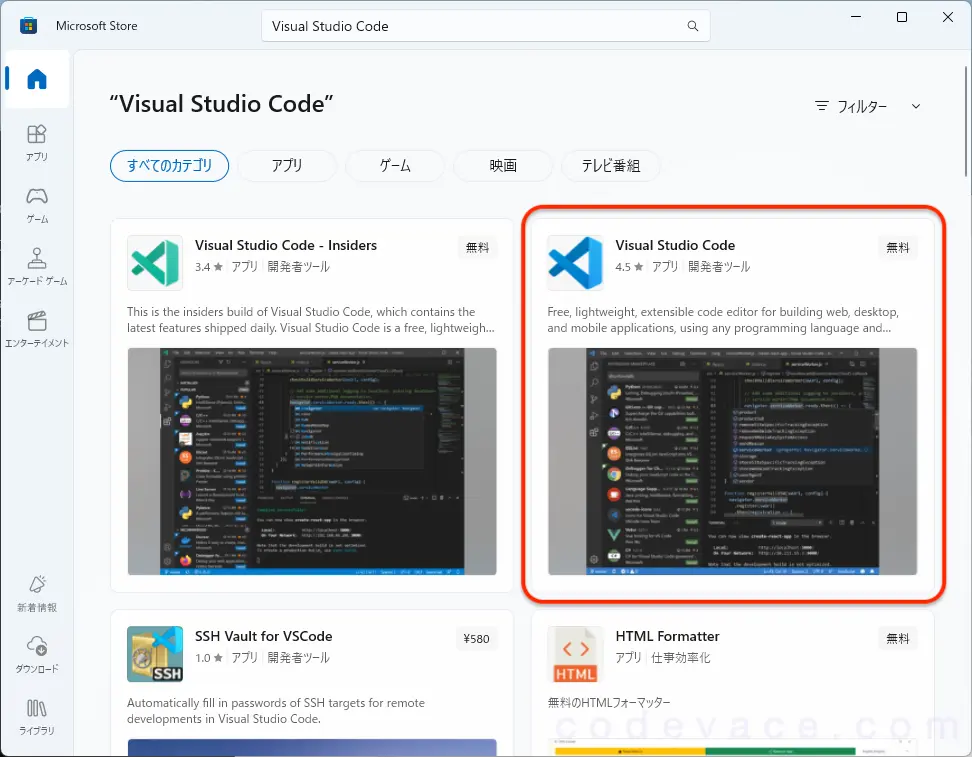Screen dimensions: 972x757
Task: Open the ゲーム controller sidebar icon
Action: (x=37, y=205)
